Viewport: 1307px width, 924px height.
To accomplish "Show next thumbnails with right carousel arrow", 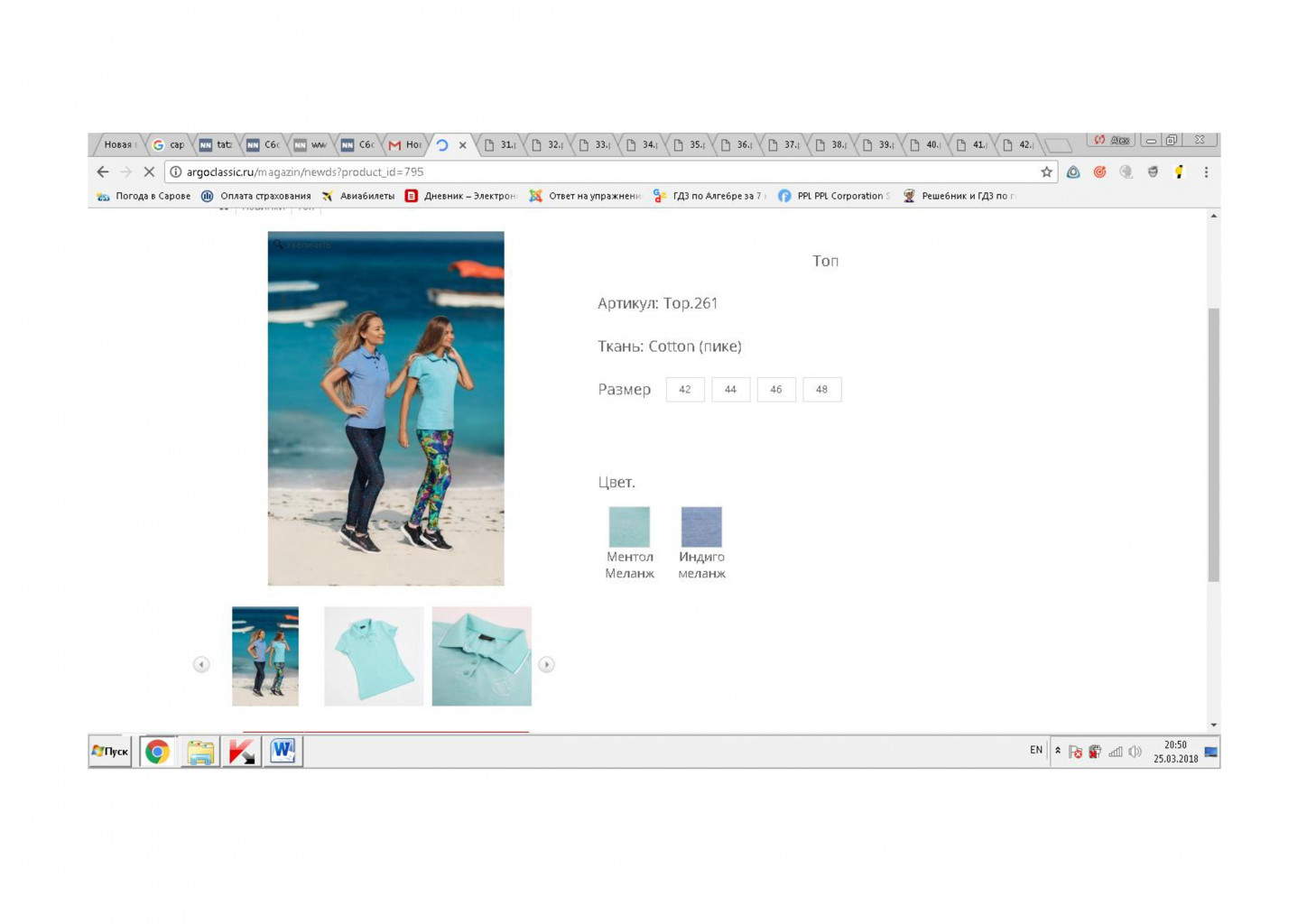I will (x=546, y=664).
